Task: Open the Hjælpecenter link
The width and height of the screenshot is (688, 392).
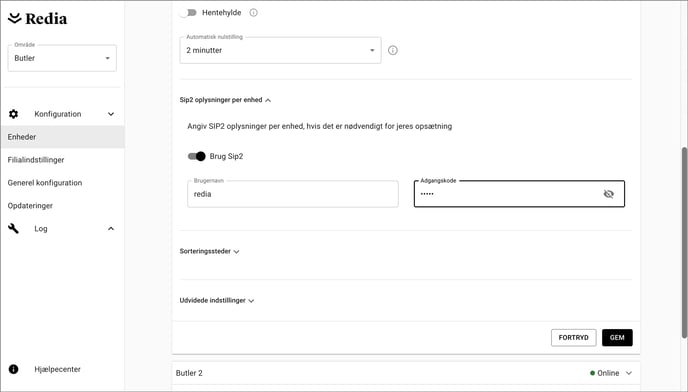Action: (57, 369)
